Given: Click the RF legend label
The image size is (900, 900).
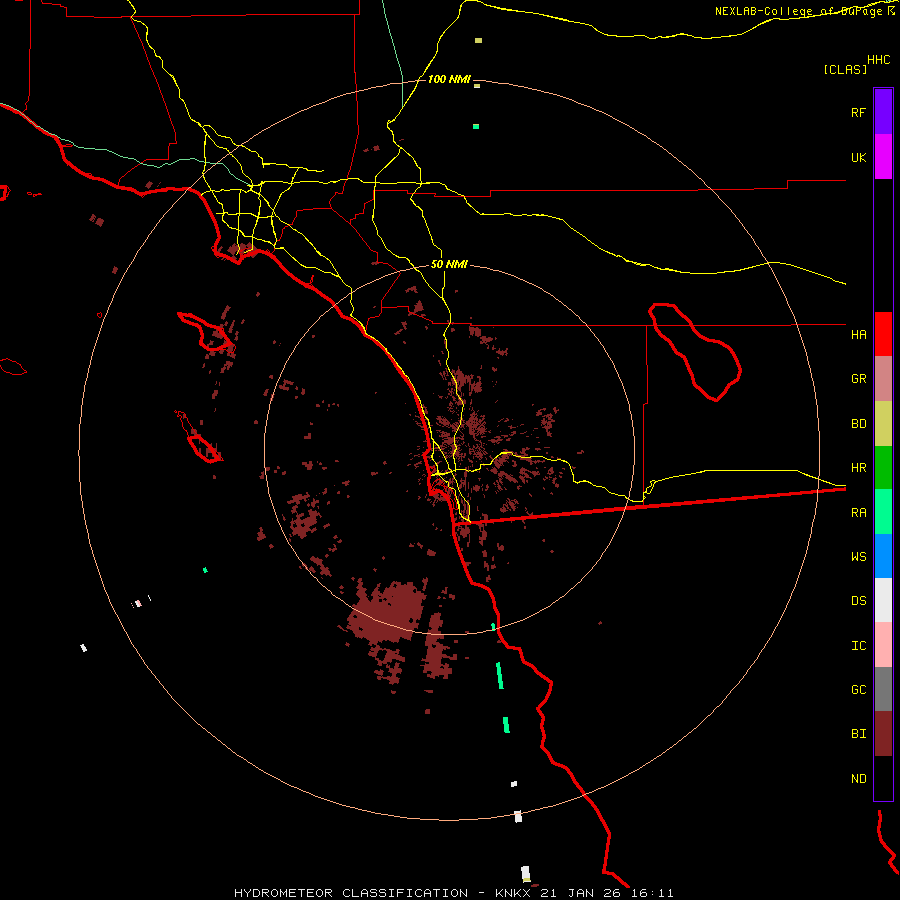Looking at the screenshot, I should pos(858,112).
